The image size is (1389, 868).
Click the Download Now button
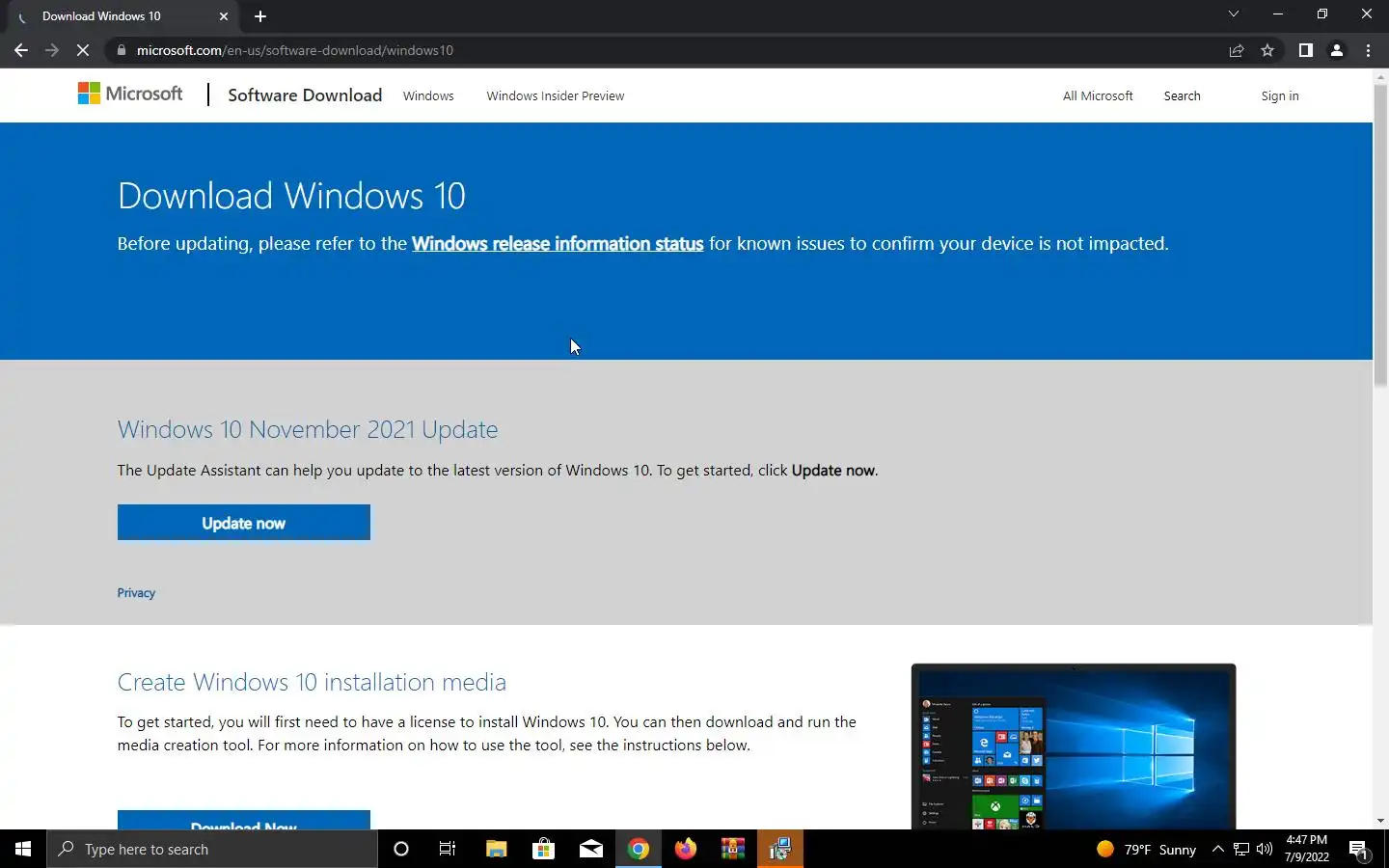point(244,821)
